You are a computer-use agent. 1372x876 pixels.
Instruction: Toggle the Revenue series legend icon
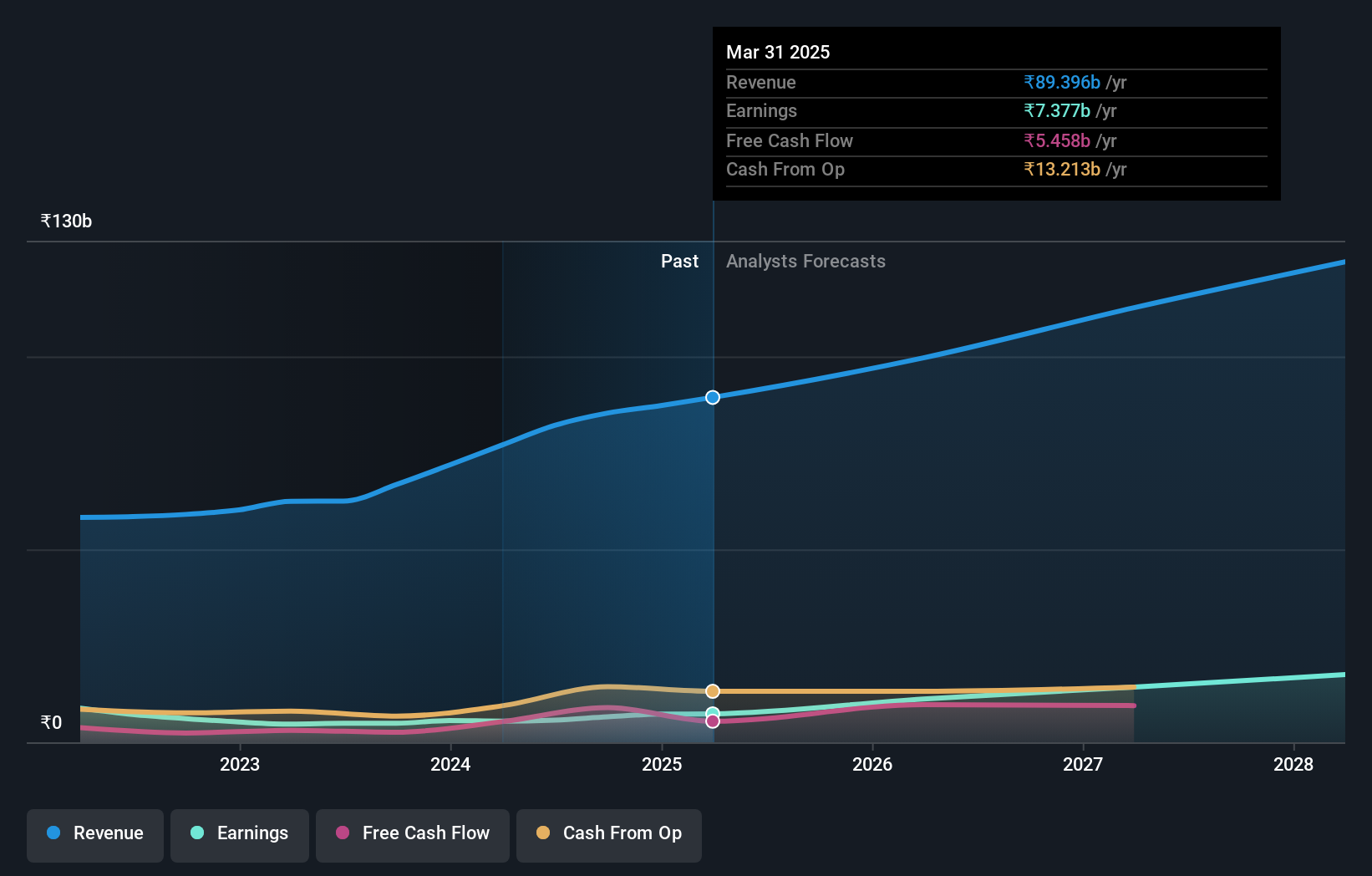tap(53, 833)
